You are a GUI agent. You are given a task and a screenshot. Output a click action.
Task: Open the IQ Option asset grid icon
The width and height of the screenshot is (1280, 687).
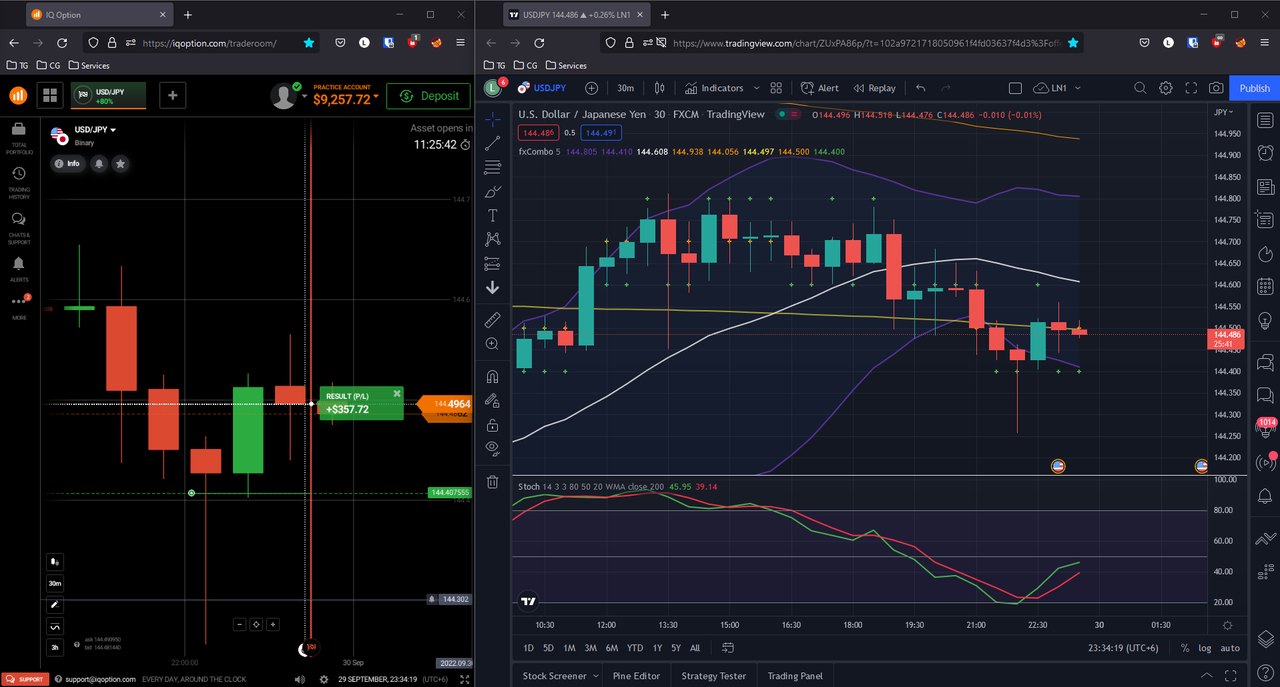tap(49, 96)
